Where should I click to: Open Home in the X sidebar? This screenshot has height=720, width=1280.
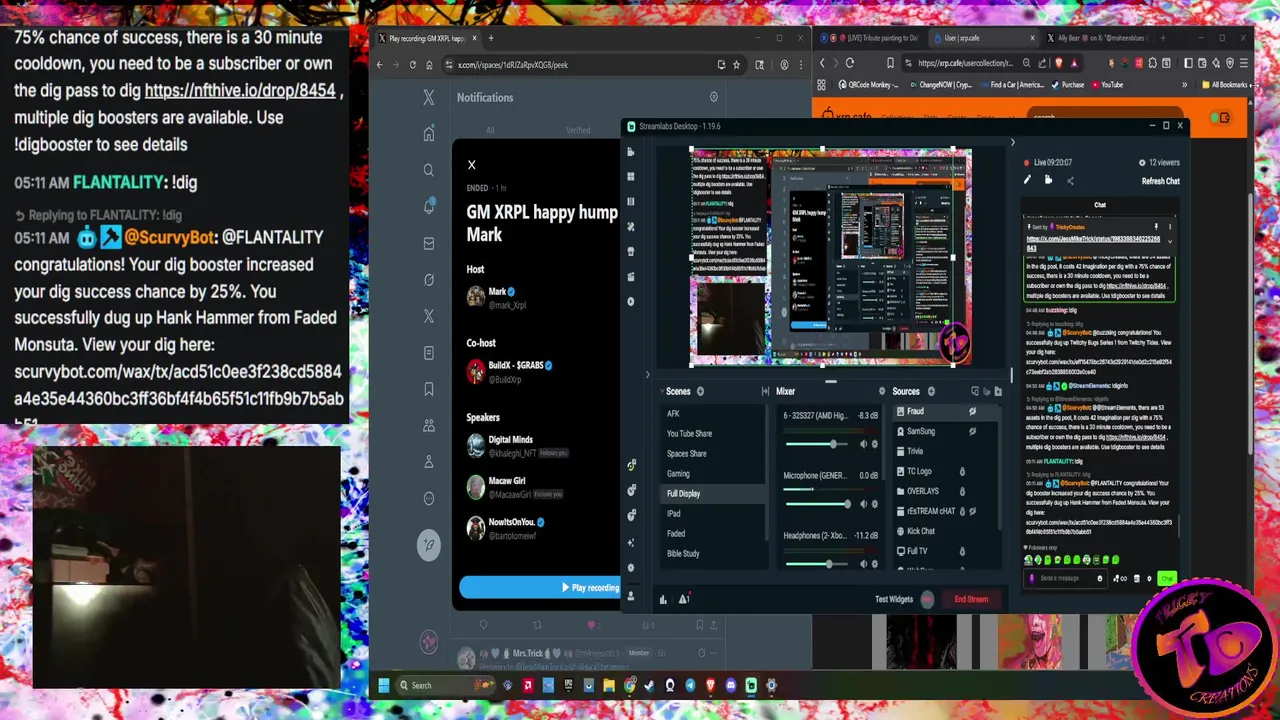click(429, 134)
